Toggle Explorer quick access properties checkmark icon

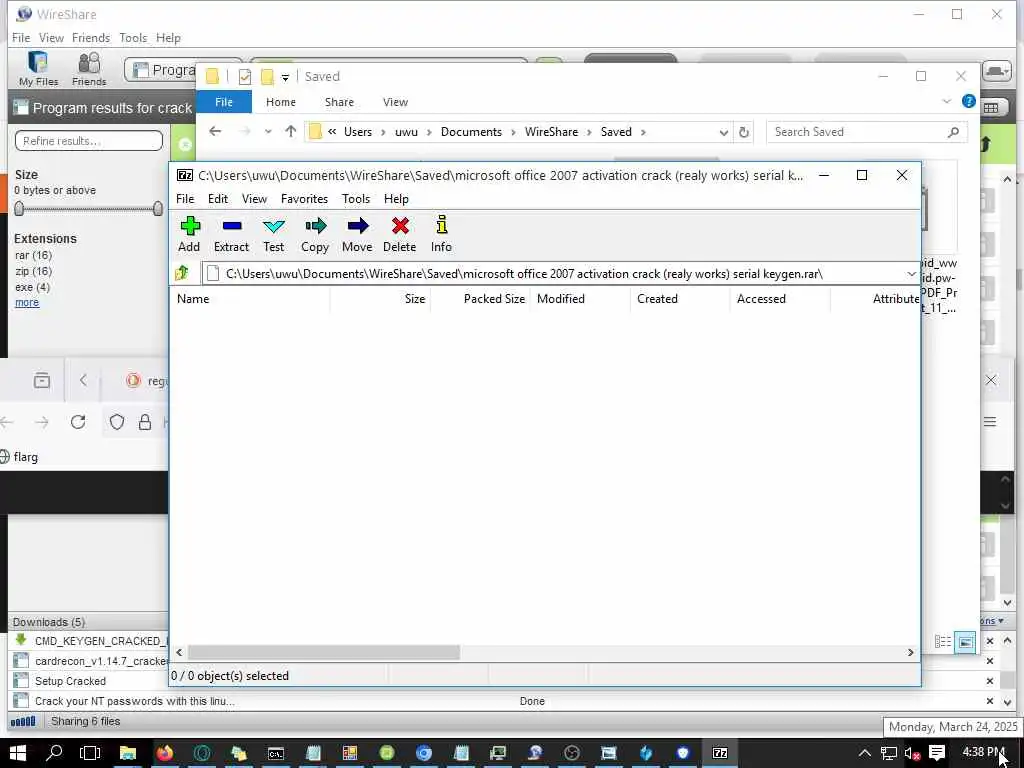[245, 76]
